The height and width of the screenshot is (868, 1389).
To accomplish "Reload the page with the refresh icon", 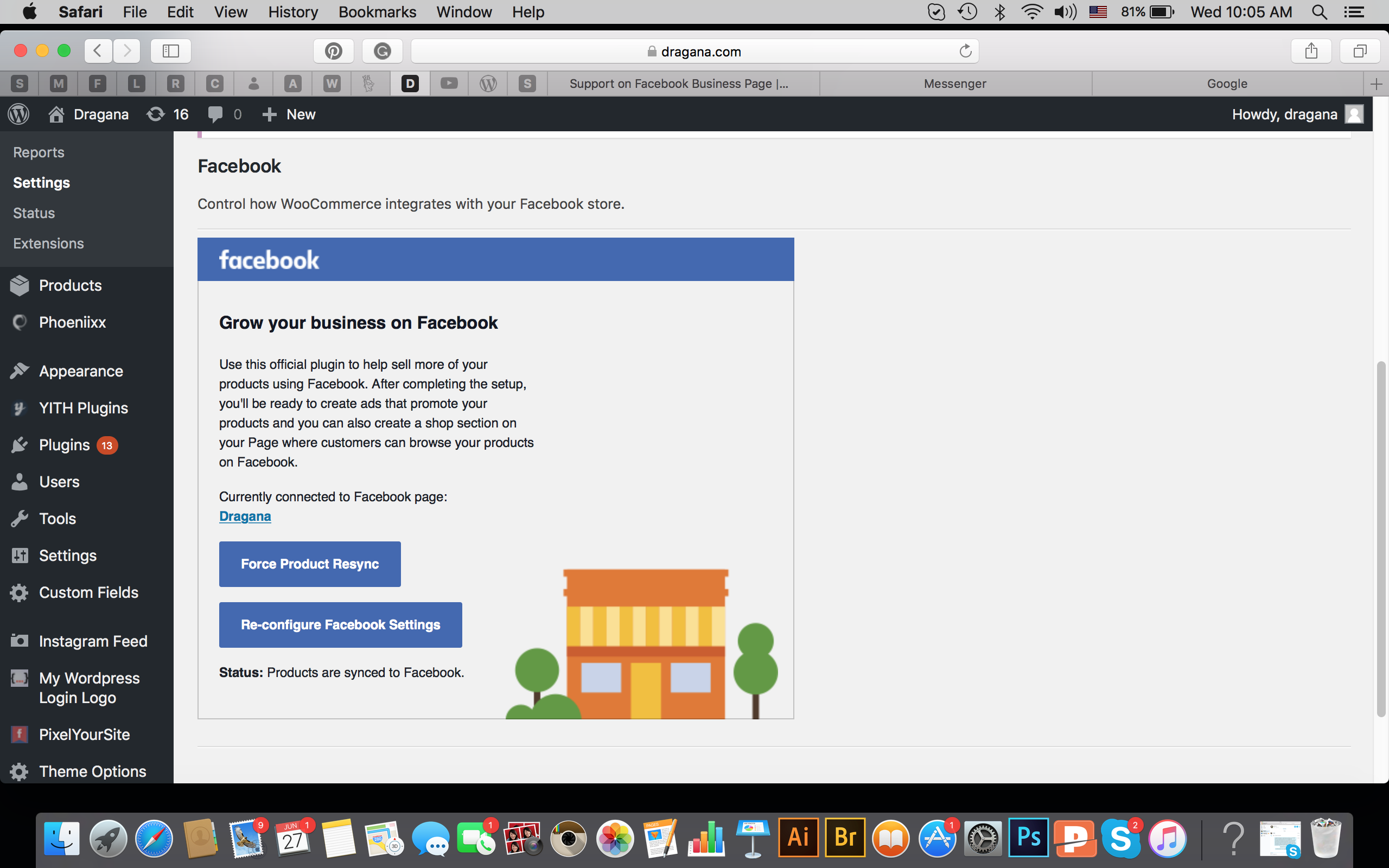I will (965, 51).
